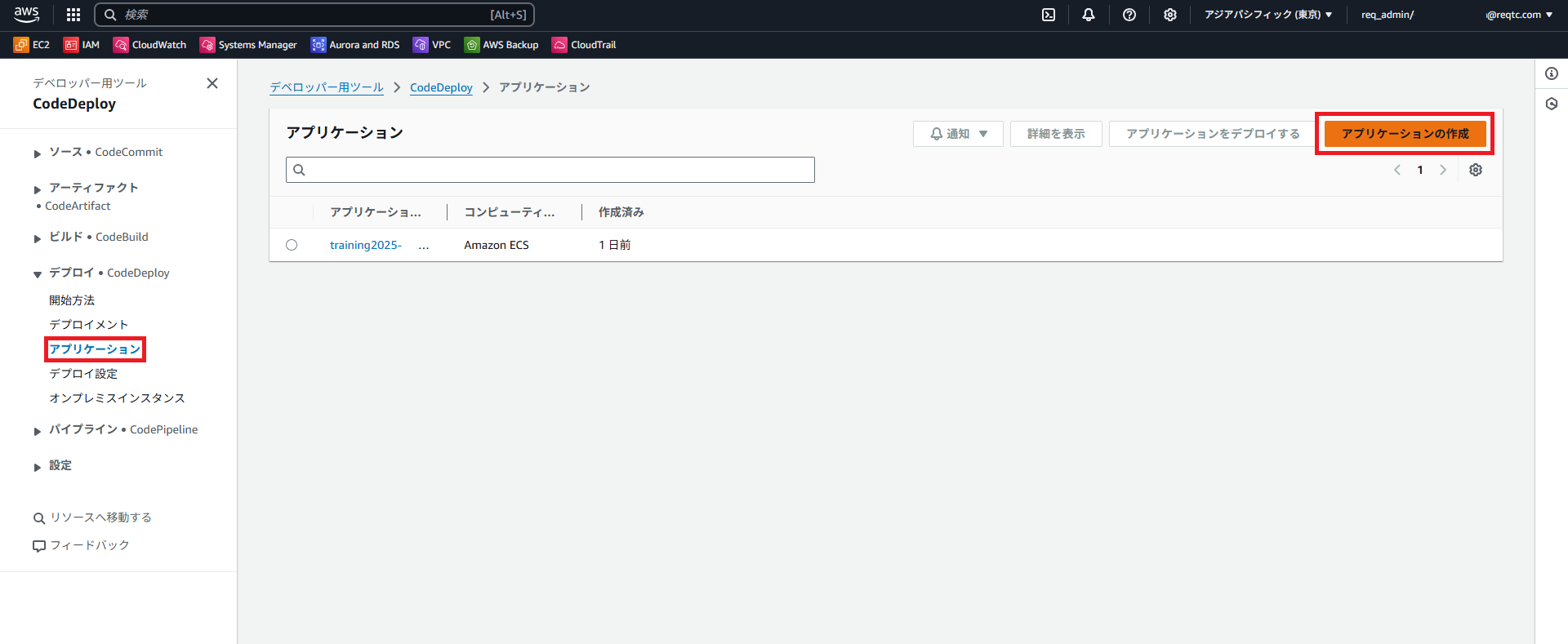Close the CodeDeploy side navigation panel

coord(212,83)
